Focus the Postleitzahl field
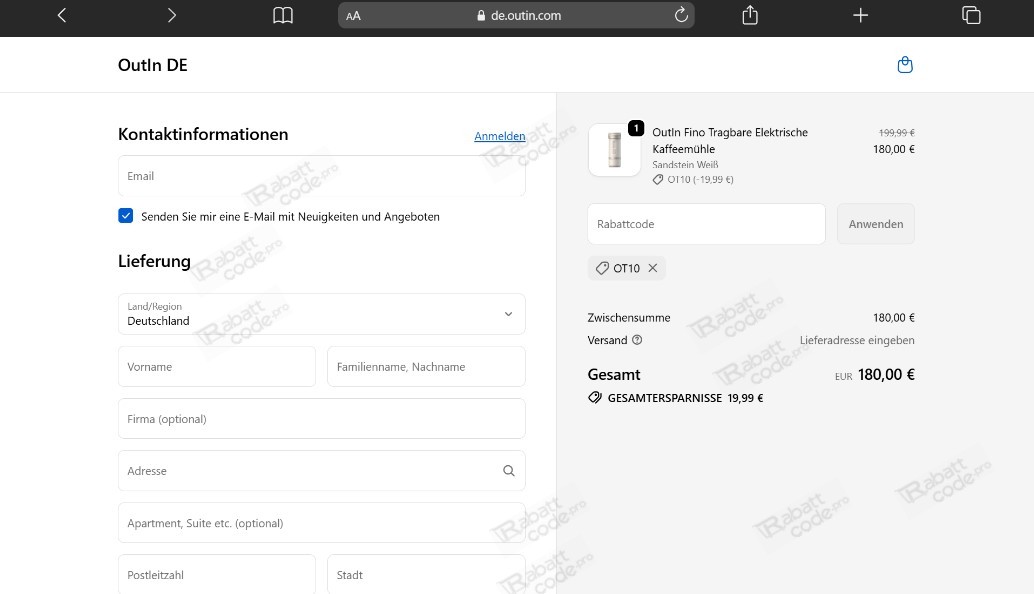This screenshot has width=1034, height=594. (217, 574)
